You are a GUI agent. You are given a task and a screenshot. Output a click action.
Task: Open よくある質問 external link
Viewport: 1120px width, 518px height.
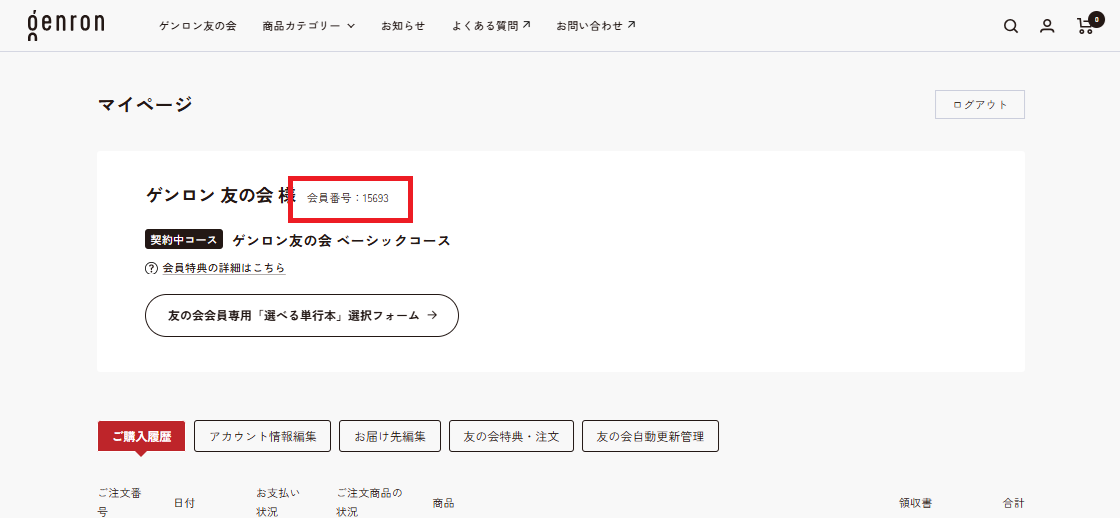click(491, 26)
